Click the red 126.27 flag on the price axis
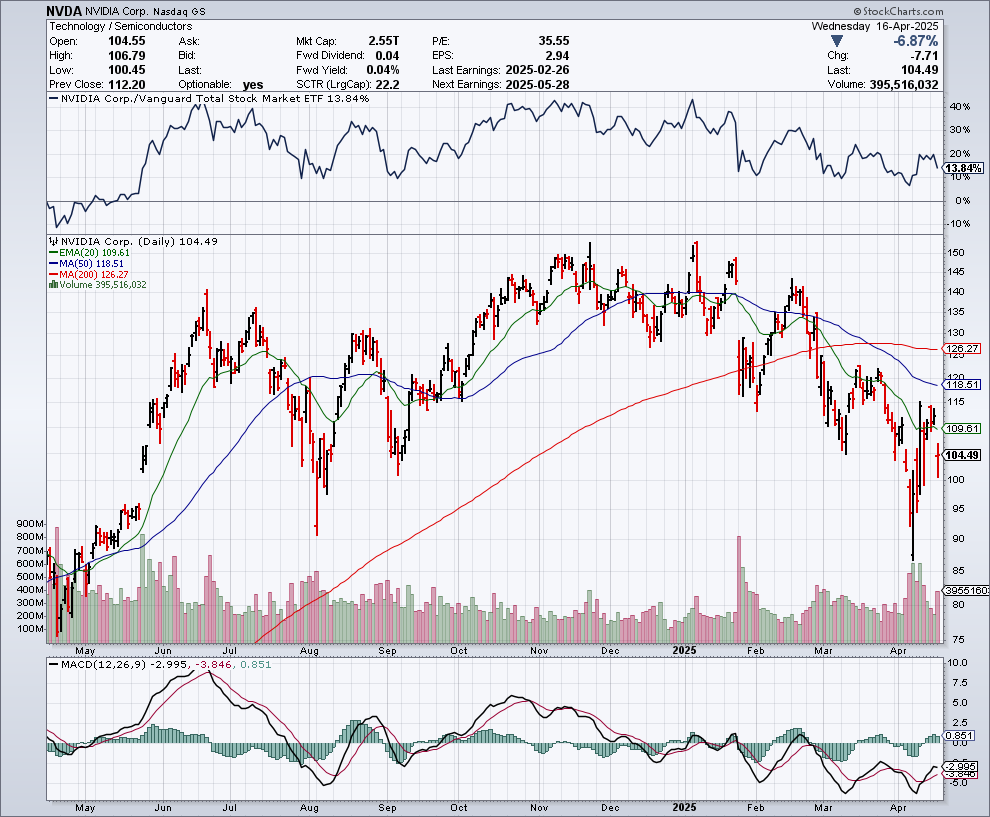 pyautogui.click(x=962, y=349)
